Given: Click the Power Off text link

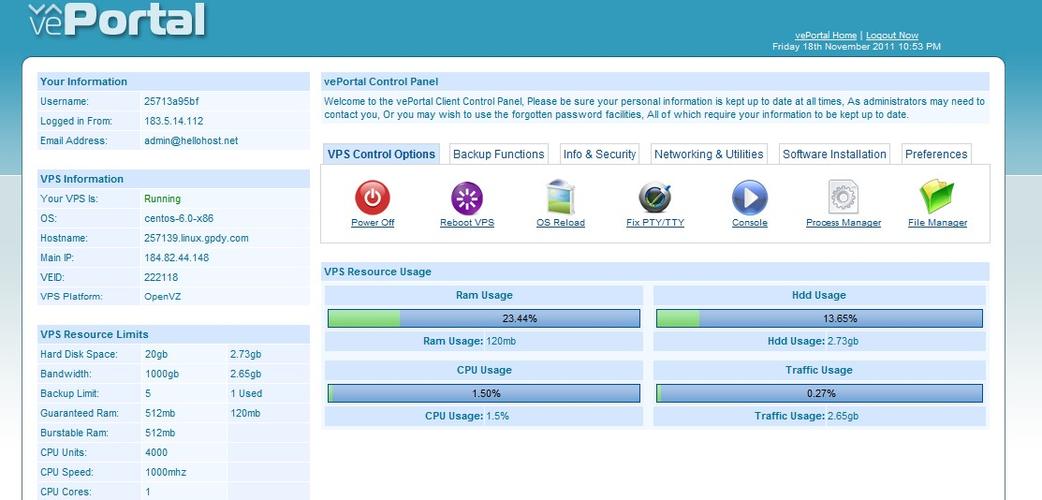Looking at the screenshot, I should [372, 223].
